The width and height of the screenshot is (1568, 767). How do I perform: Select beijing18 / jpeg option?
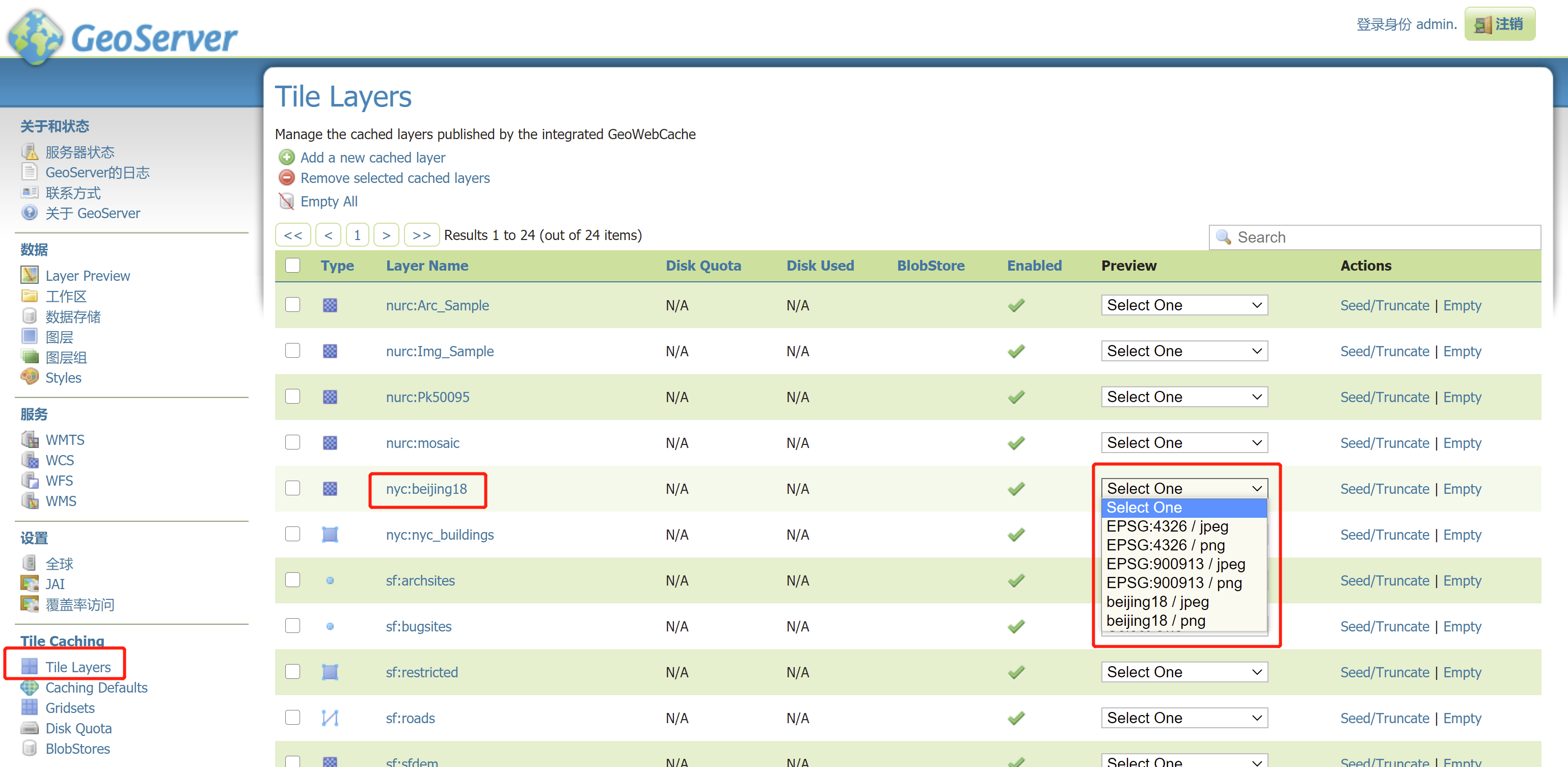(1157, 601)
